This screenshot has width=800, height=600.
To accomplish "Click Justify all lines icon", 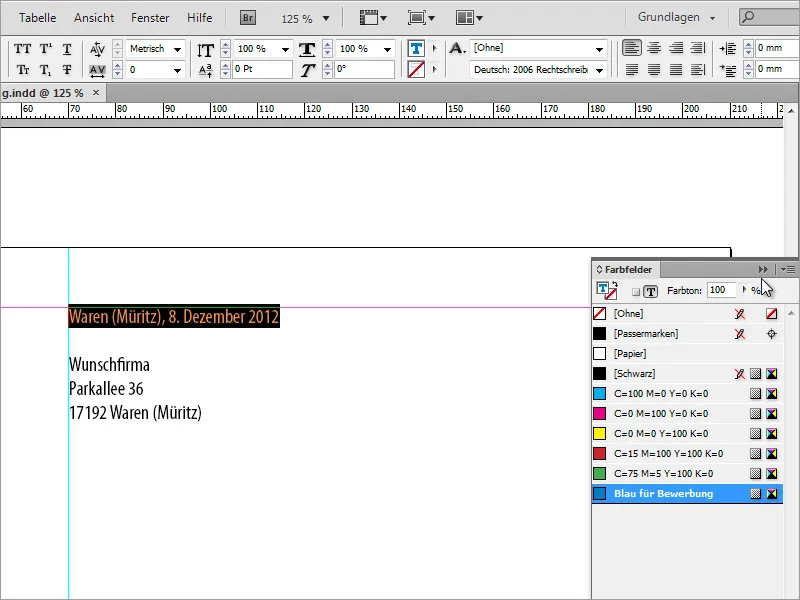I will [676, 69].
